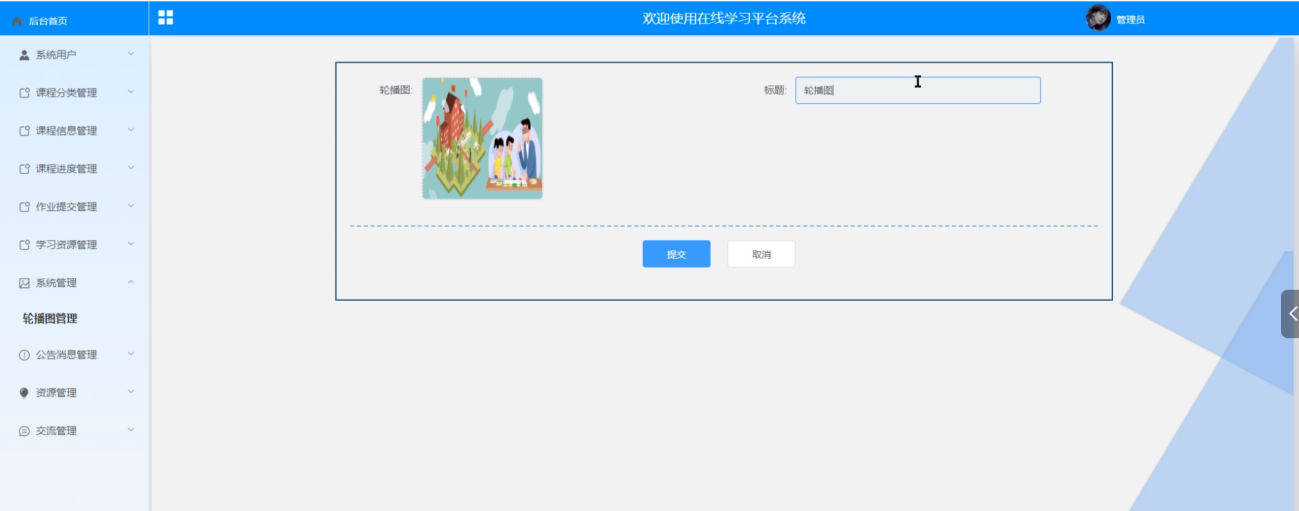Expand the 课程进度管理 chevron

(131, 168)
